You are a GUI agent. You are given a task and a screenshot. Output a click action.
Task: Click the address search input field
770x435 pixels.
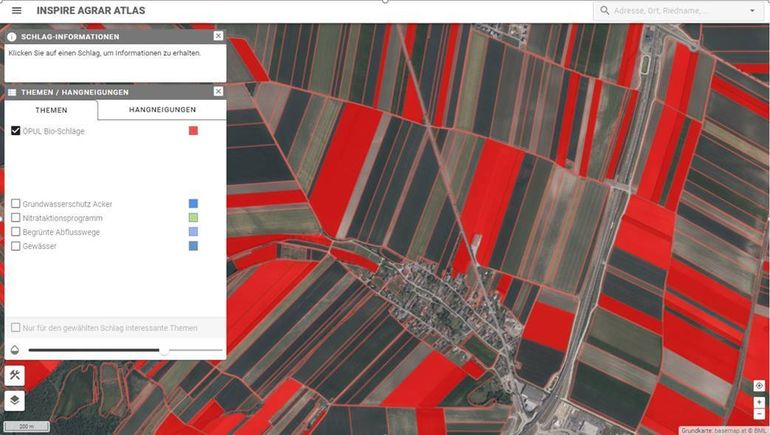[675, 11]
